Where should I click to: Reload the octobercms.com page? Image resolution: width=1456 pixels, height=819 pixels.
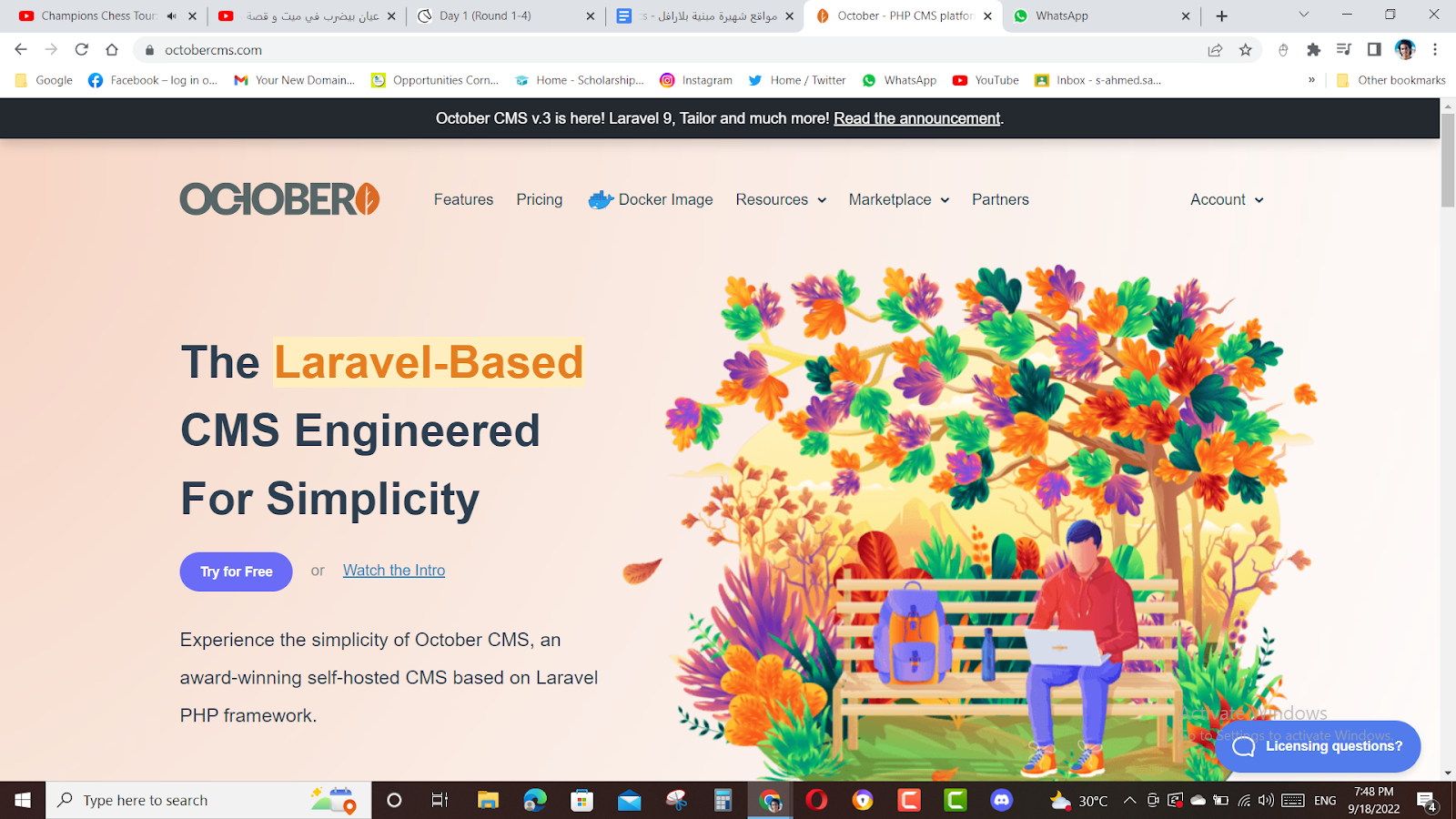click(x=82, y=50)
